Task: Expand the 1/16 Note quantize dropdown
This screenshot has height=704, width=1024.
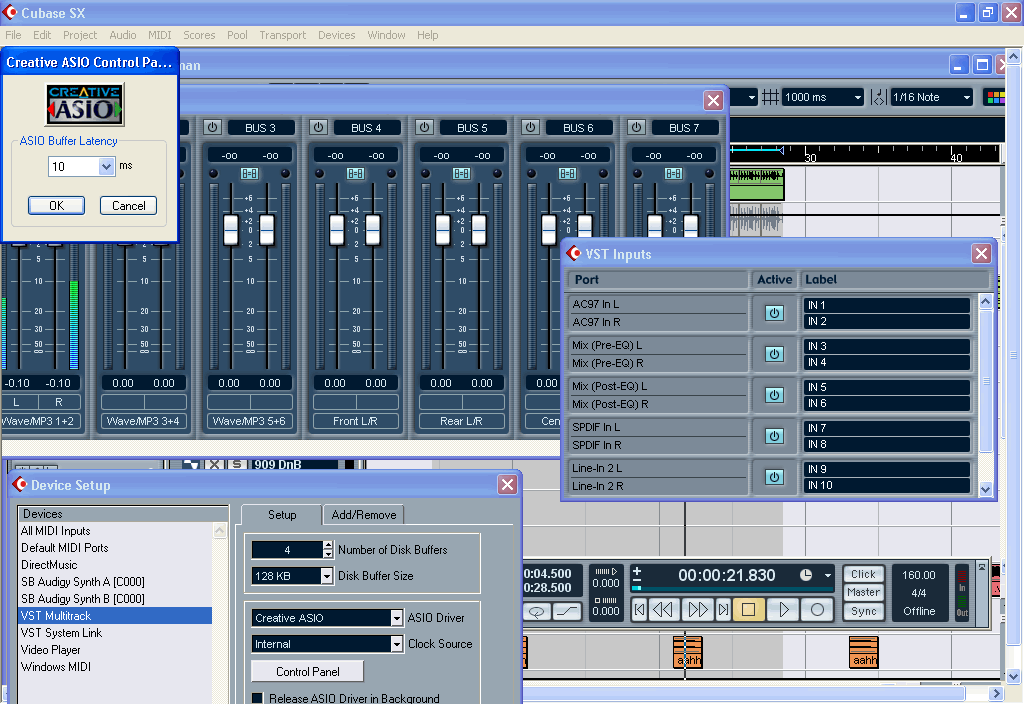Action: coord(966,97)
